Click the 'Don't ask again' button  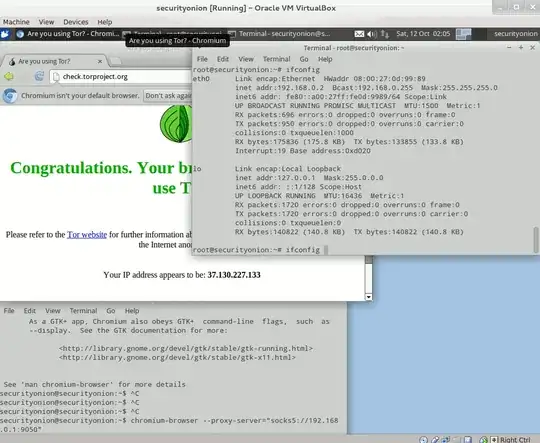point(168,95)
